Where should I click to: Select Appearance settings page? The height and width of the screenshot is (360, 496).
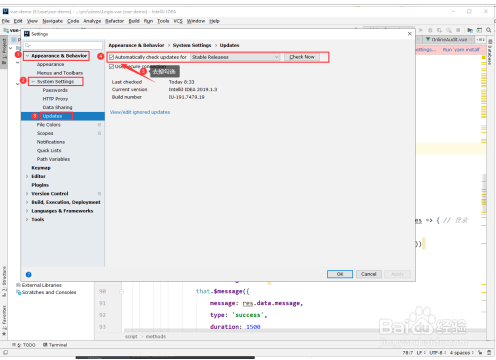pyautogui.click(x=50, y=64)
